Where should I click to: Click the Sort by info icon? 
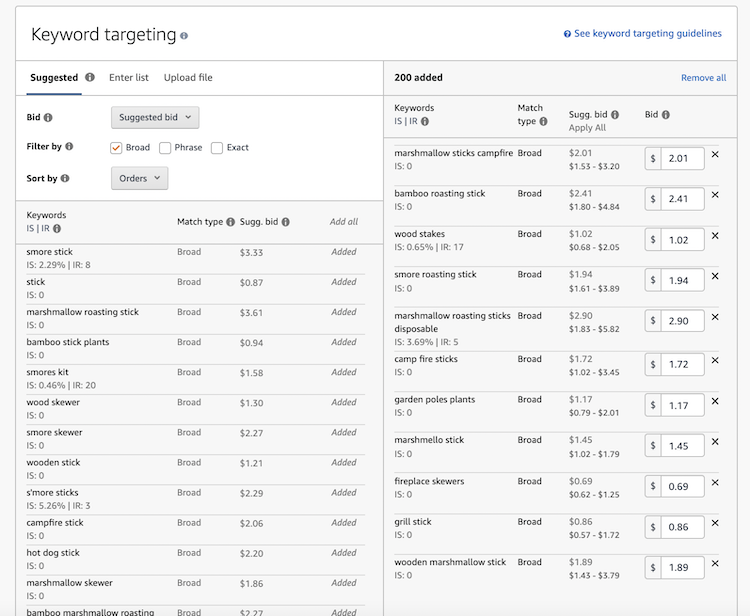pos(65,178)
